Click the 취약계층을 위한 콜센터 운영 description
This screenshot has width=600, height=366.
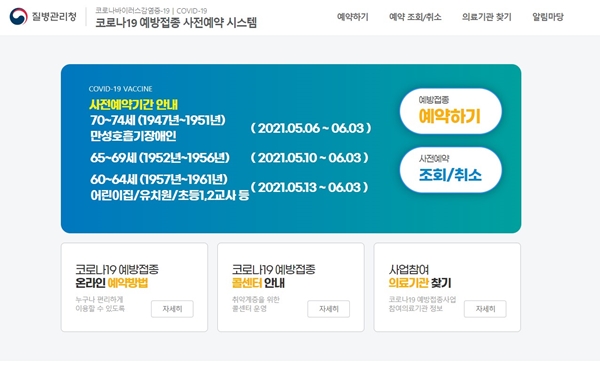pyautogui.click(x=256, y=304)
